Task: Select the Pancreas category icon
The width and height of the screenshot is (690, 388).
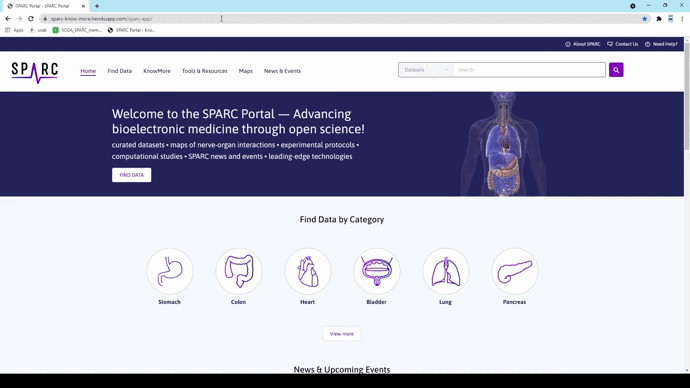Action: coord(515,271)
